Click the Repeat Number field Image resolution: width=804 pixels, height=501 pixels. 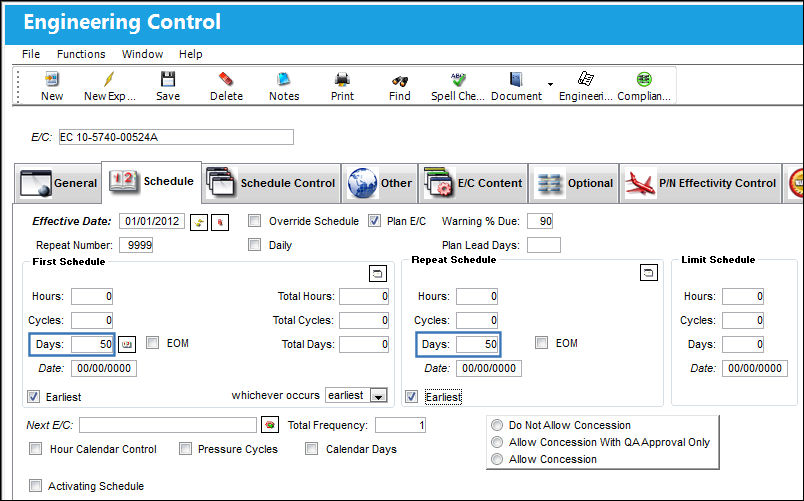(136, 245)
